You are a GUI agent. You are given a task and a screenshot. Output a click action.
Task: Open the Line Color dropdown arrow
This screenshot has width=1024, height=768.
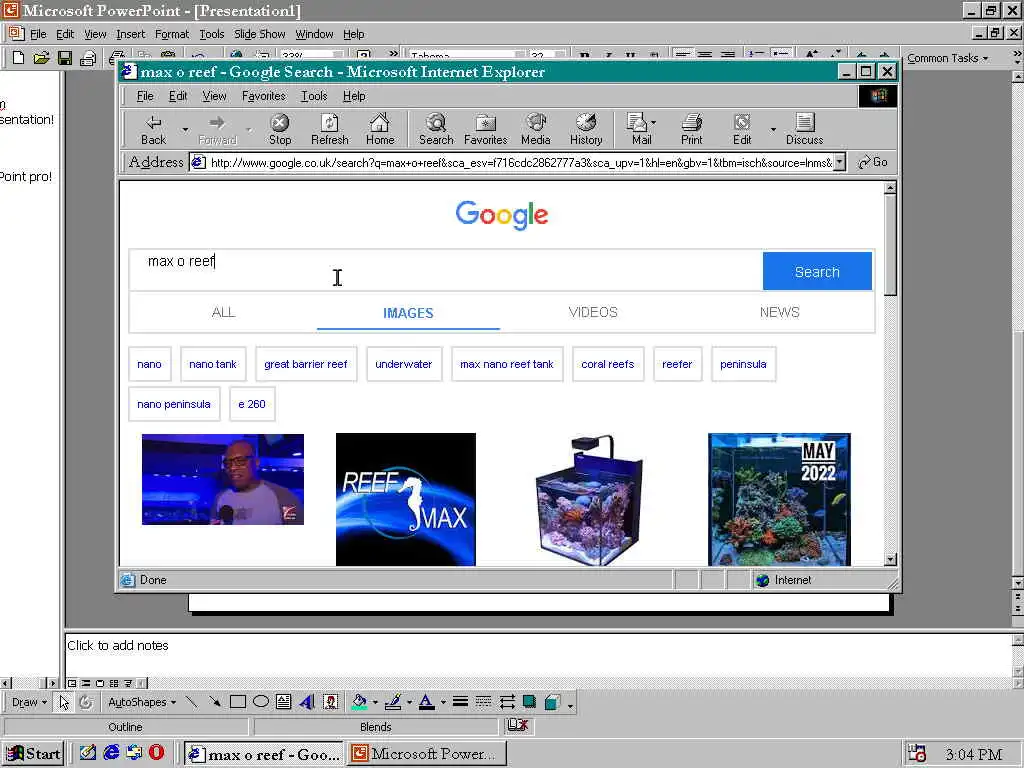click(409, 703)
